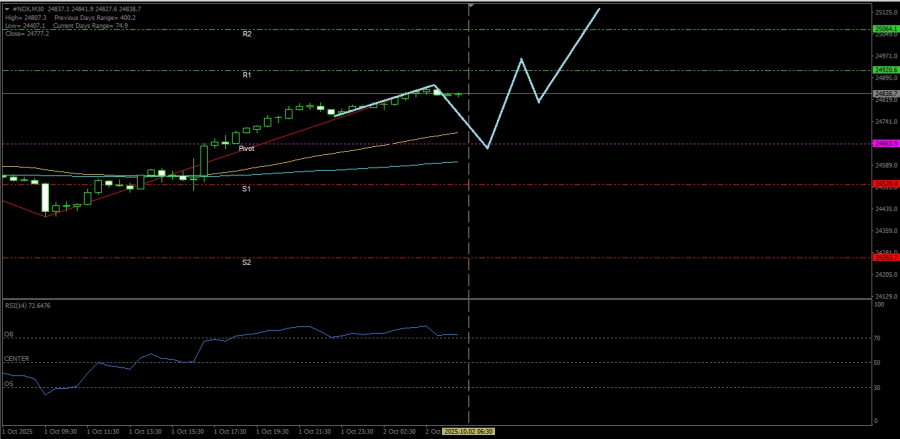Click the green 25064.1 price tag

coord(885,30)
